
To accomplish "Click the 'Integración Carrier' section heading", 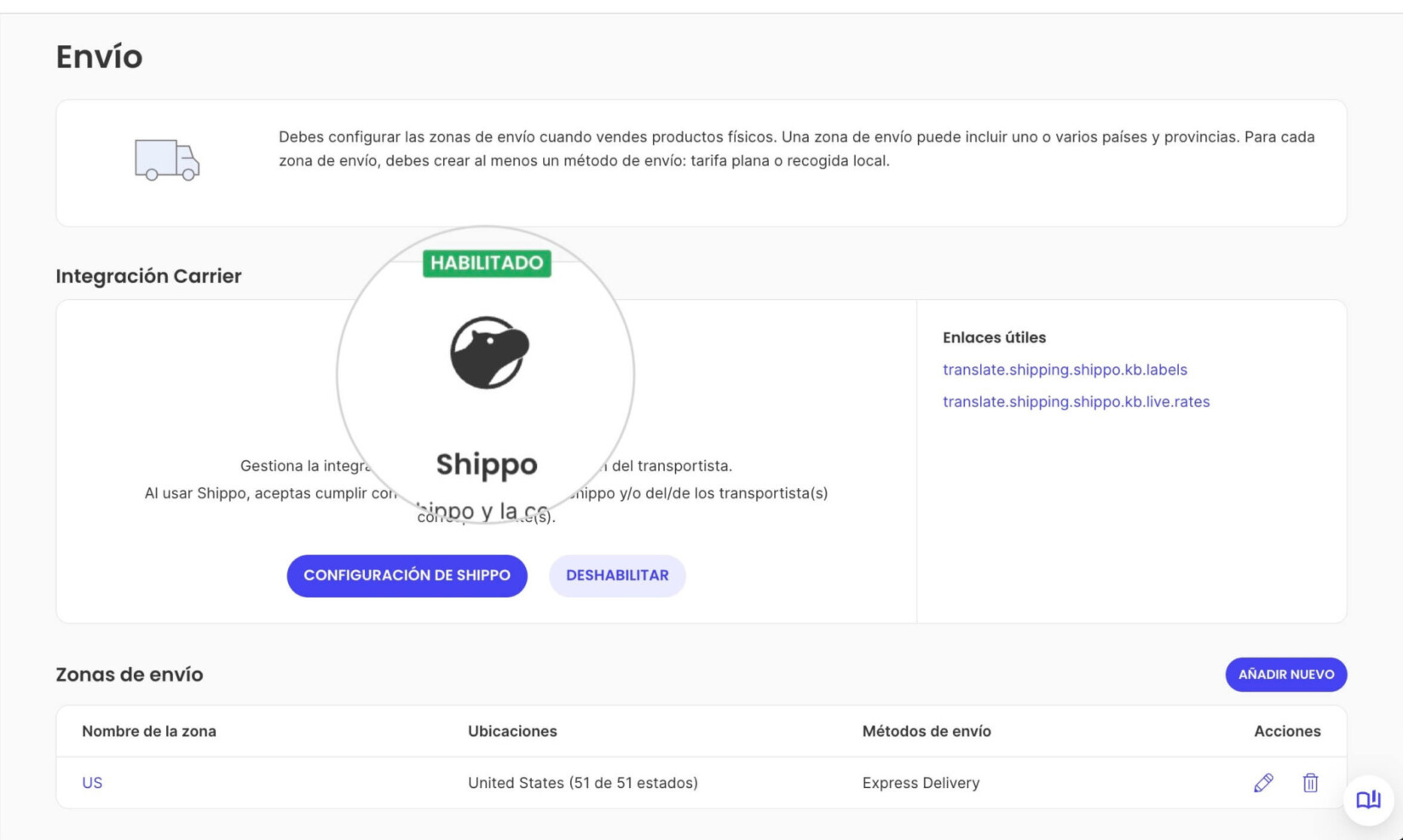I will [148, 276].
